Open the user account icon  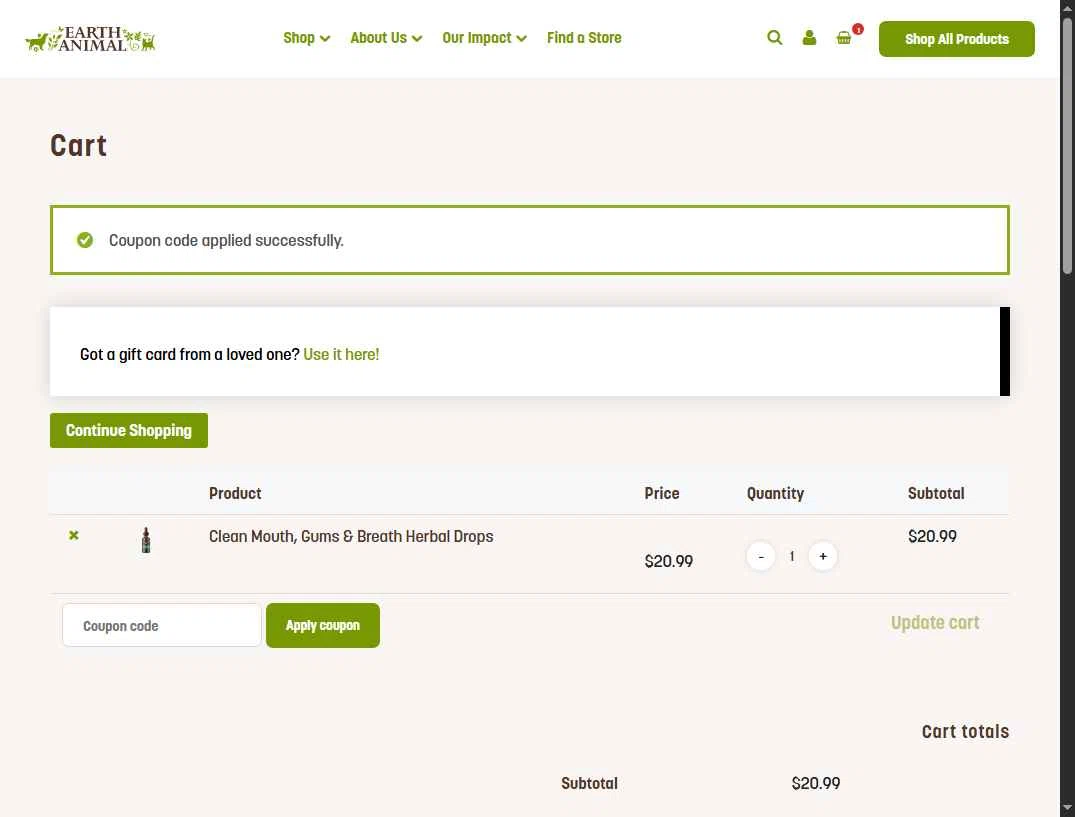click(809, 38)
